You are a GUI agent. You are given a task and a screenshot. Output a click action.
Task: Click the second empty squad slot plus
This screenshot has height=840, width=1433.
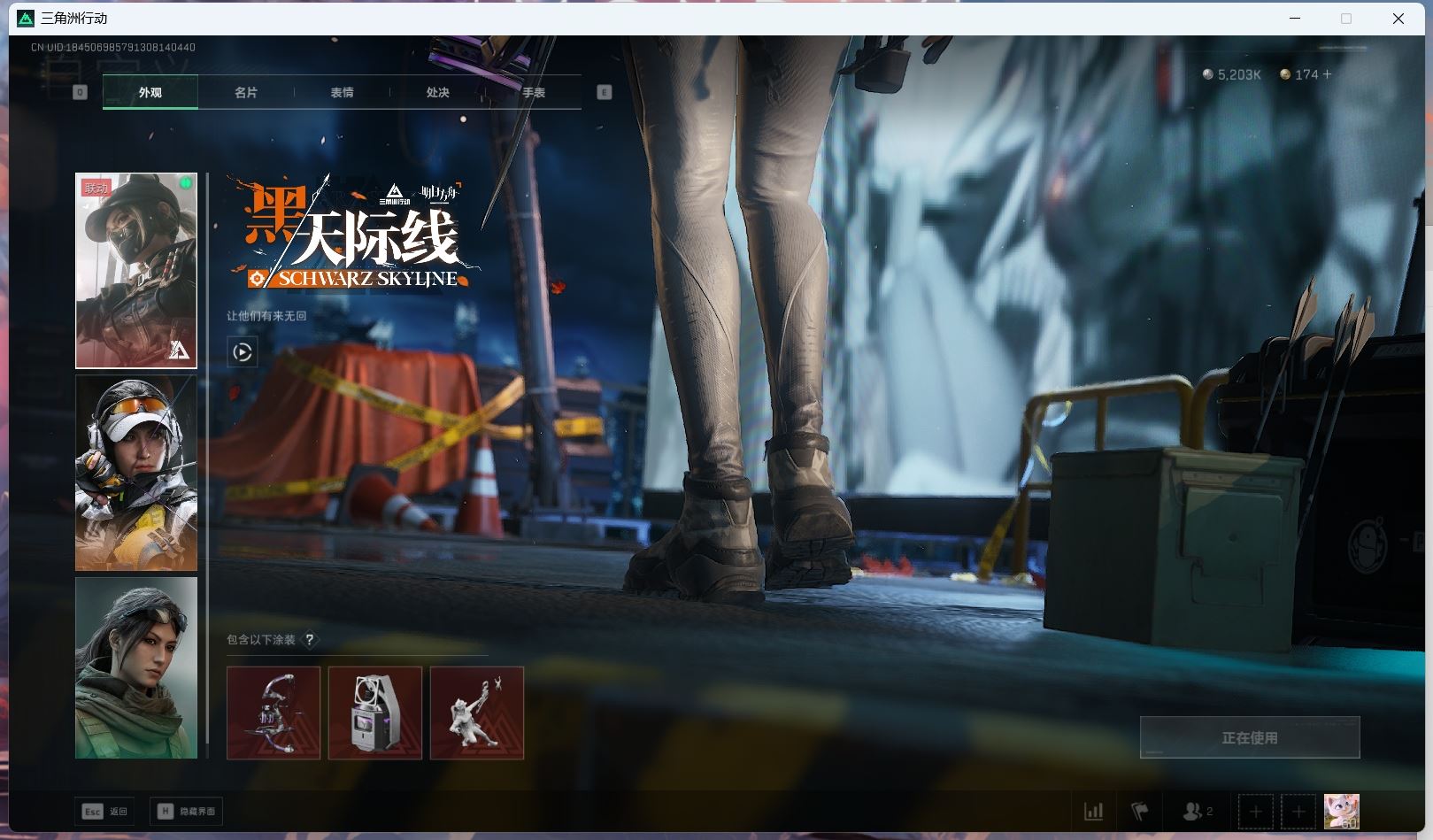1298,811
